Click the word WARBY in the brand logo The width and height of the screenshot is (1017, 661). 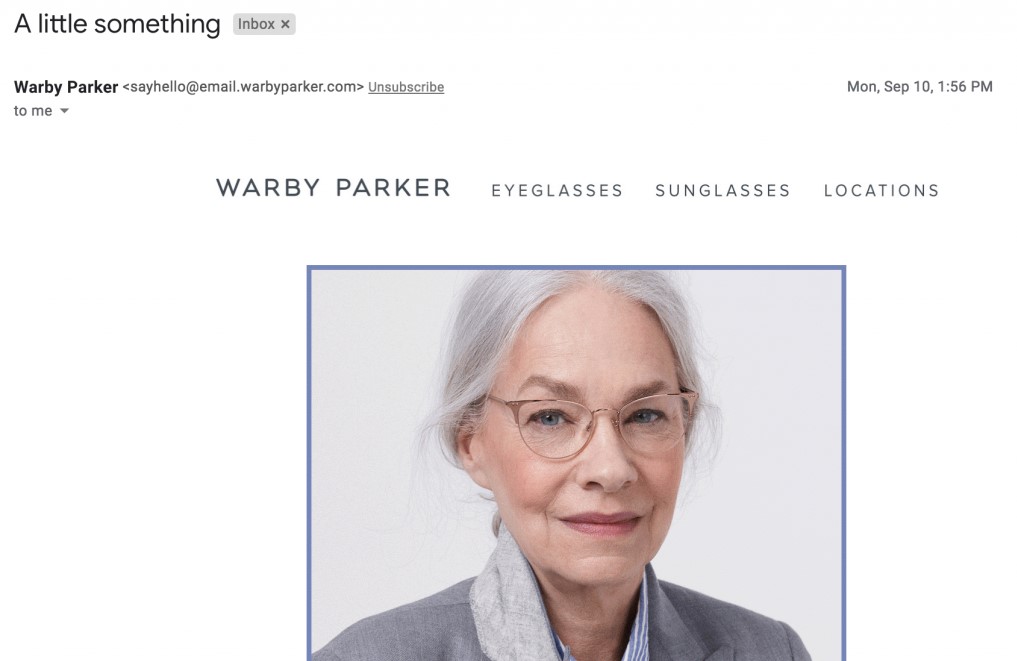click(x=269, y=188)
